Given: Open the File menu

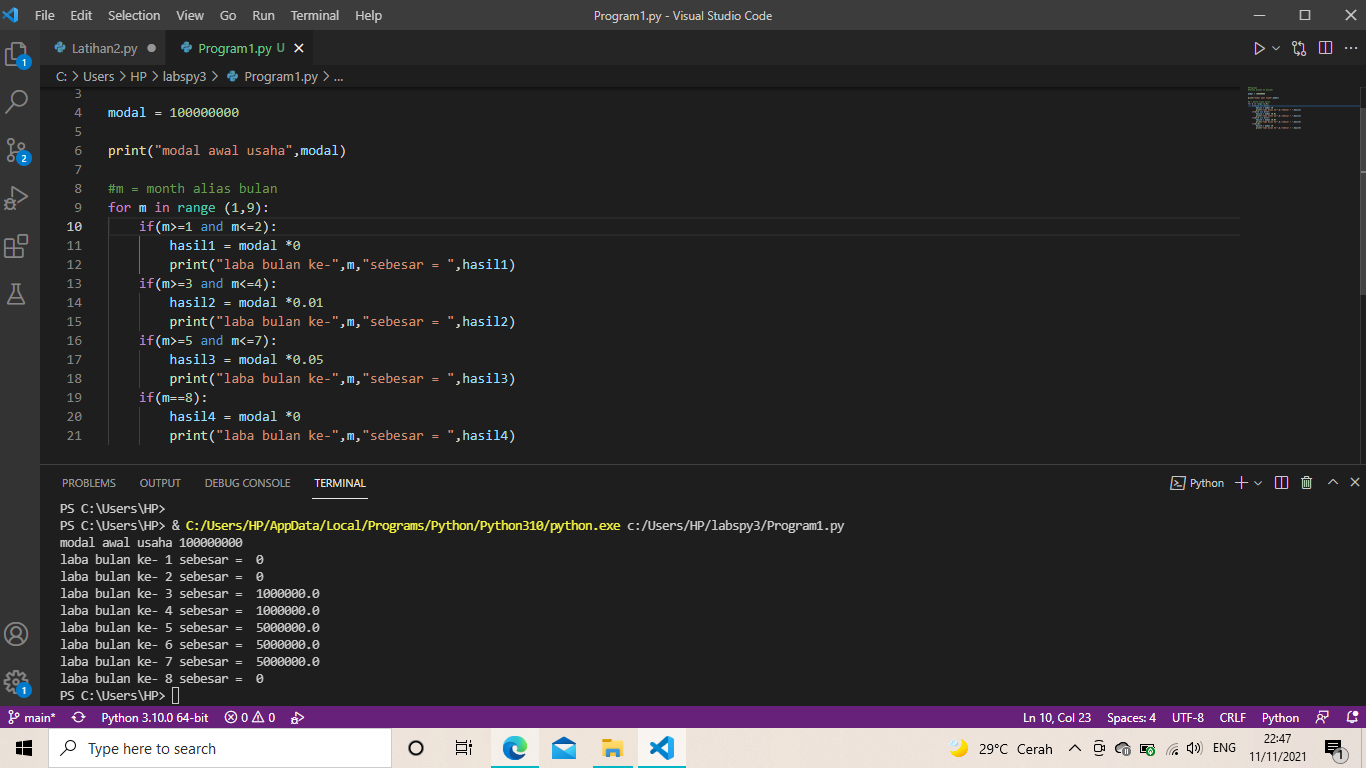Looking at the screenshot, I should pos(45,15).
